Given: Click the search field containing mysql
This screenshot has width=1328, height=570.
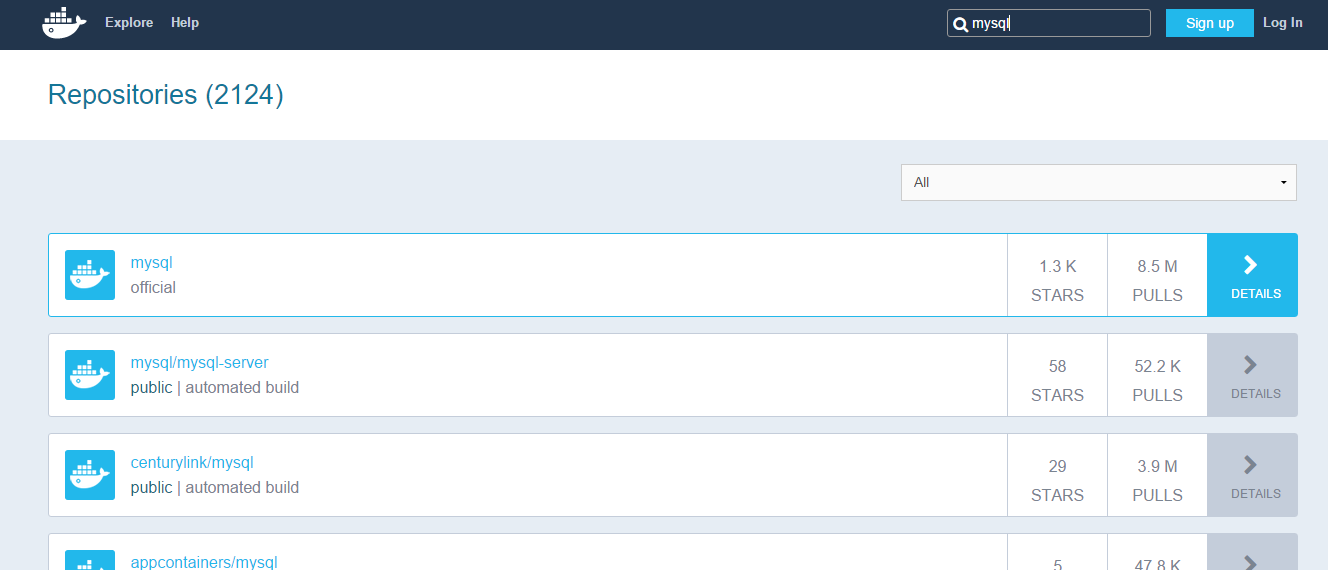Looking at the screenshot, I should point(1049,23).
